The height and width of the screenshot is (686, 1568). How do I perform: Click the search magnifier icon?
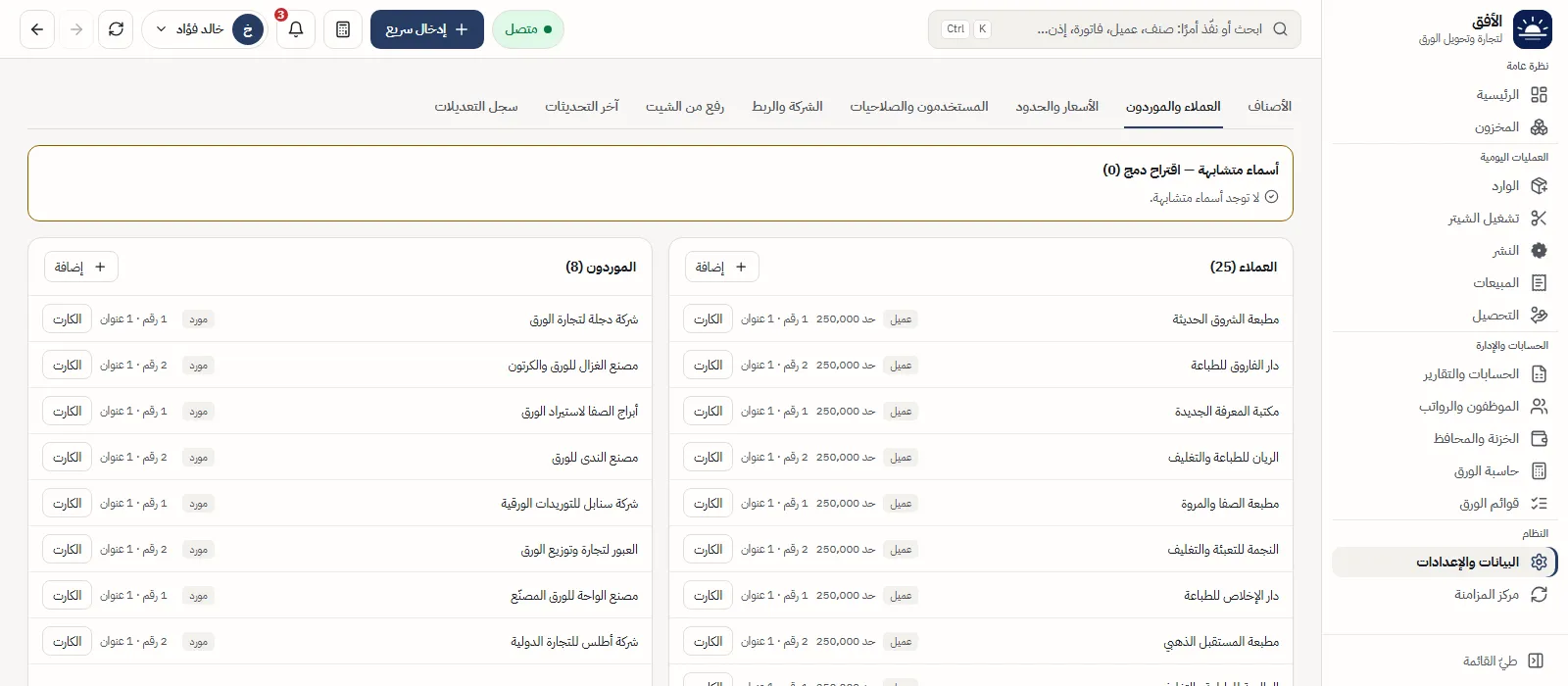(x=1280, y=29)
